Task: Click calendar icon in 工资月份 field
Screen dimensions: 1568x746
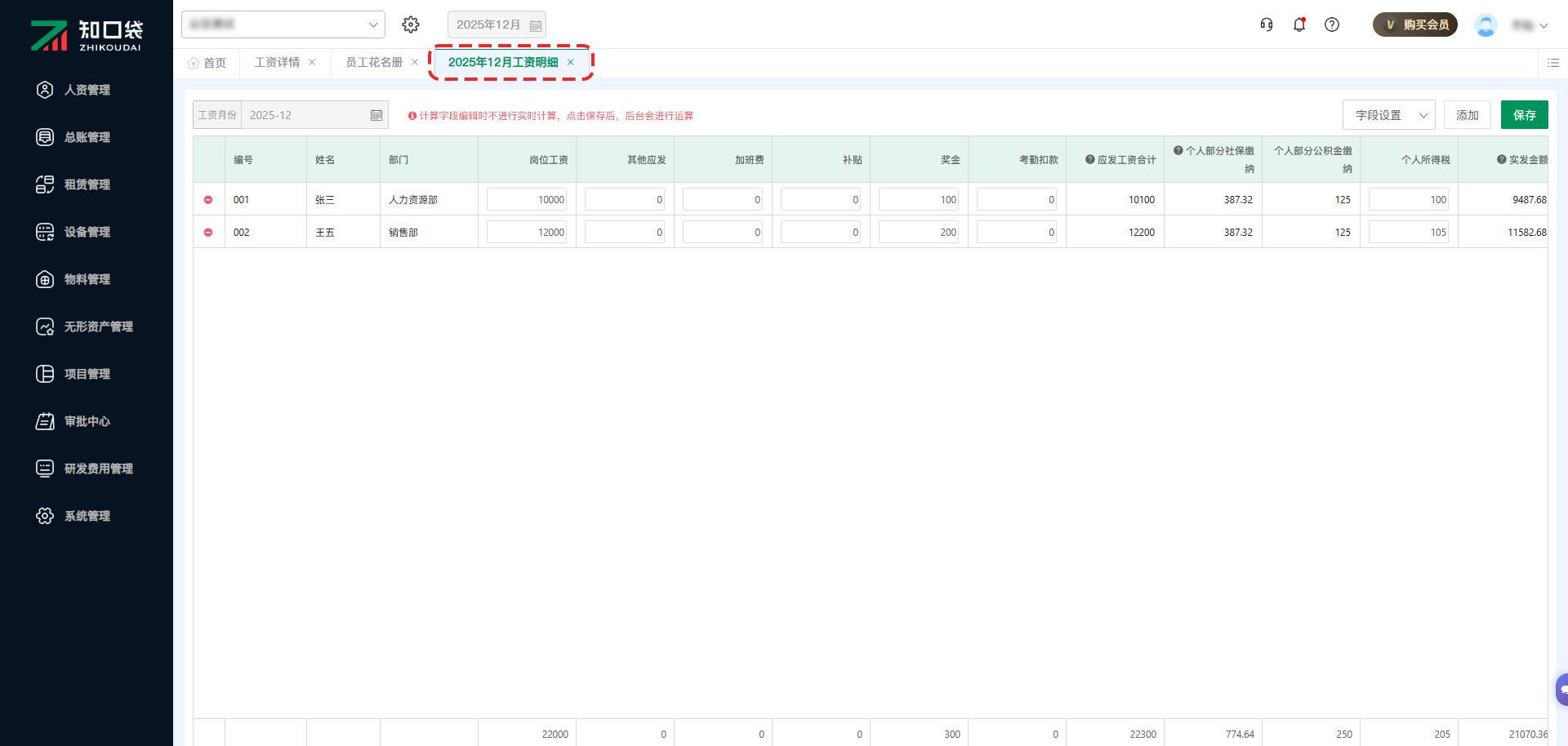Action: click(x=376, y=115)
